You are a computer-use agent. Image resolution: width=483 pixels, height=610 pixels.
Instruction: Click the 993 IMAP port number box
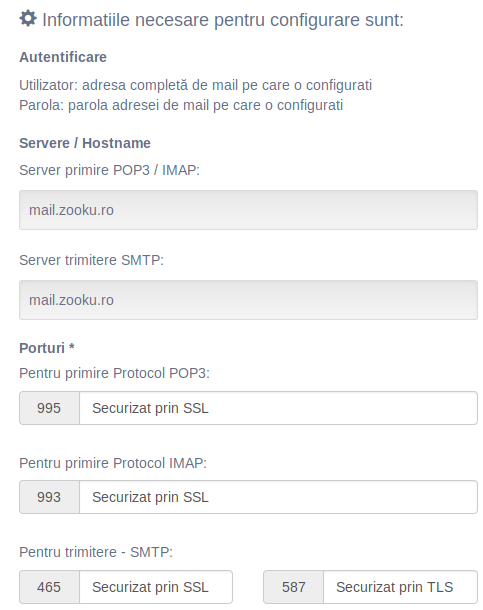[49, 497]
